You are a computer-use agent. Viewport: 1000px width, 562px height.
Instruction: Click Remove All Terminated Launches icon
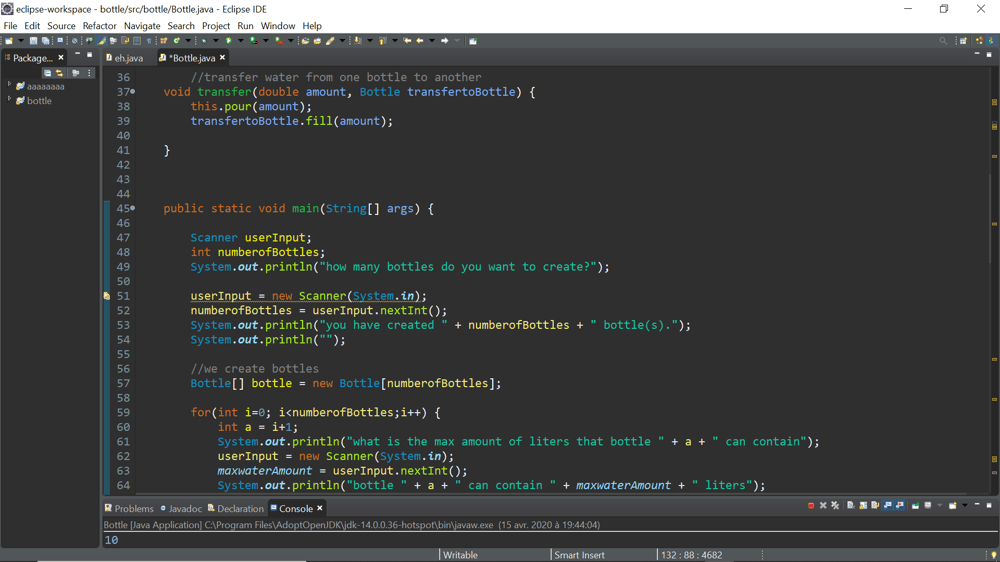835,505
